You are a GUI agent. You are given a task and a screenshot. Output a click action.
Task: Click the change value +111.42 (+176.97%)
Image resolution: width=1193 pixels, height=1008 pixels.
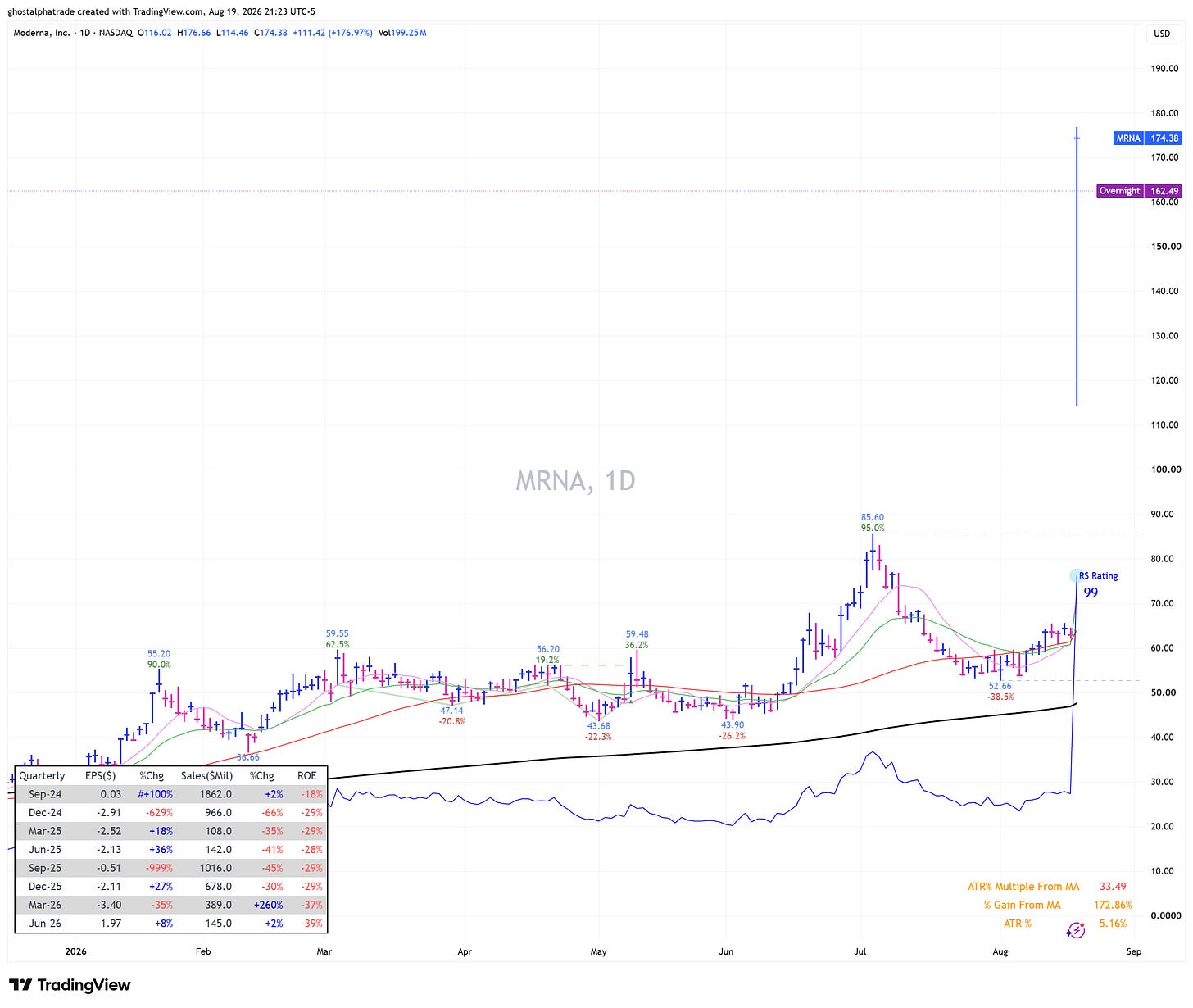pos(333,33)
